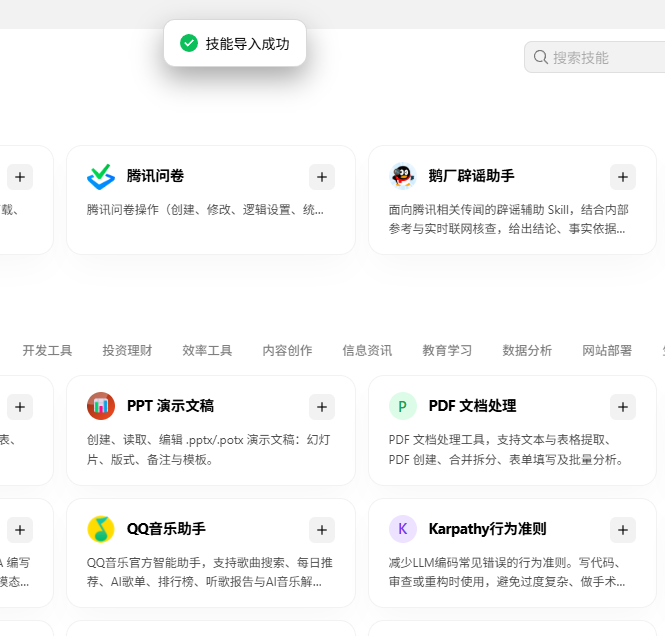The width and height of the screenshot is (665, 636).
Task: Open the 内容创作 category tab
Action: point(287,351)
